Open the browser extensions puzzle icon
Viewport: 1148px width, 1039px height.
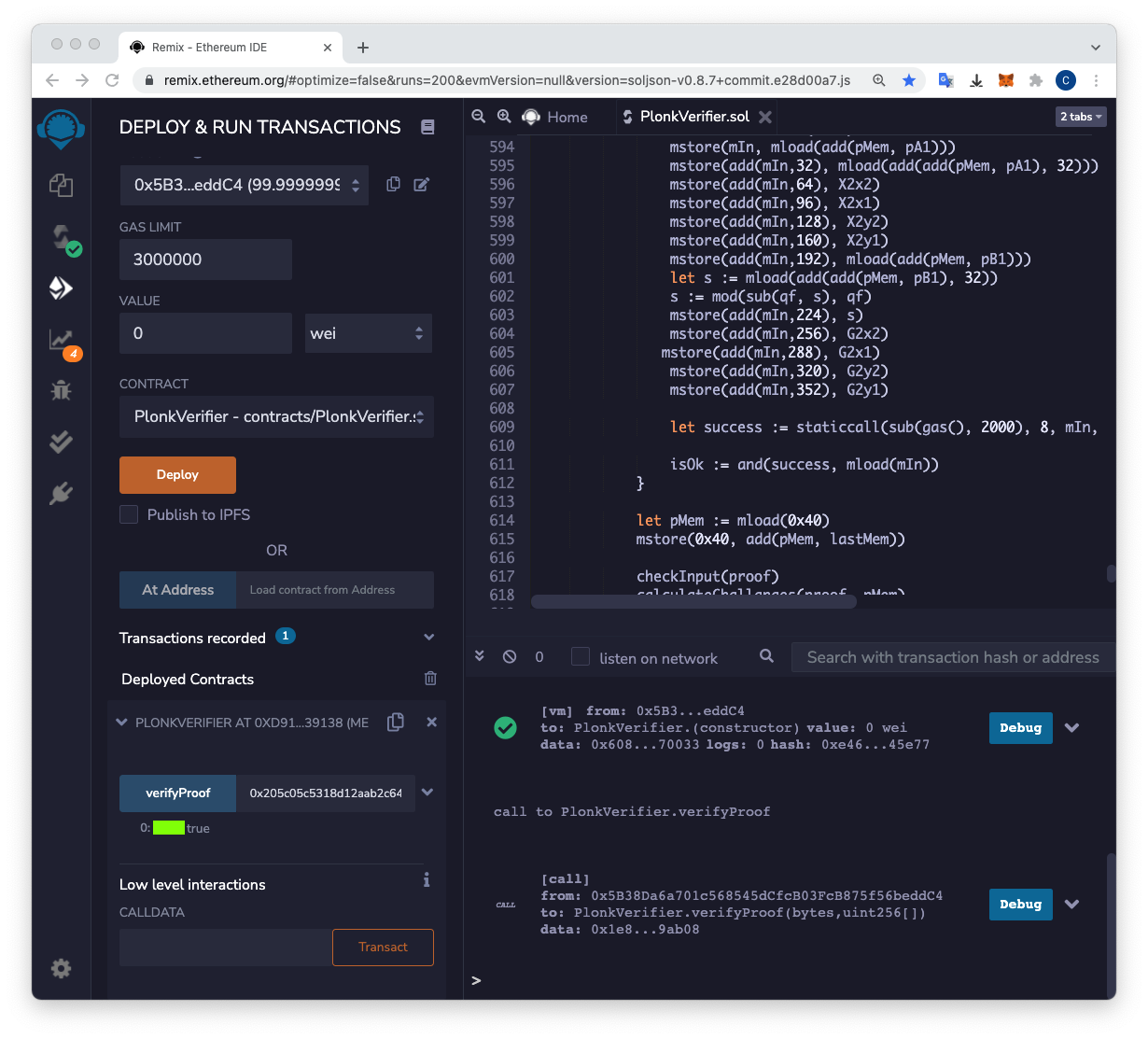pos(1035,80)
